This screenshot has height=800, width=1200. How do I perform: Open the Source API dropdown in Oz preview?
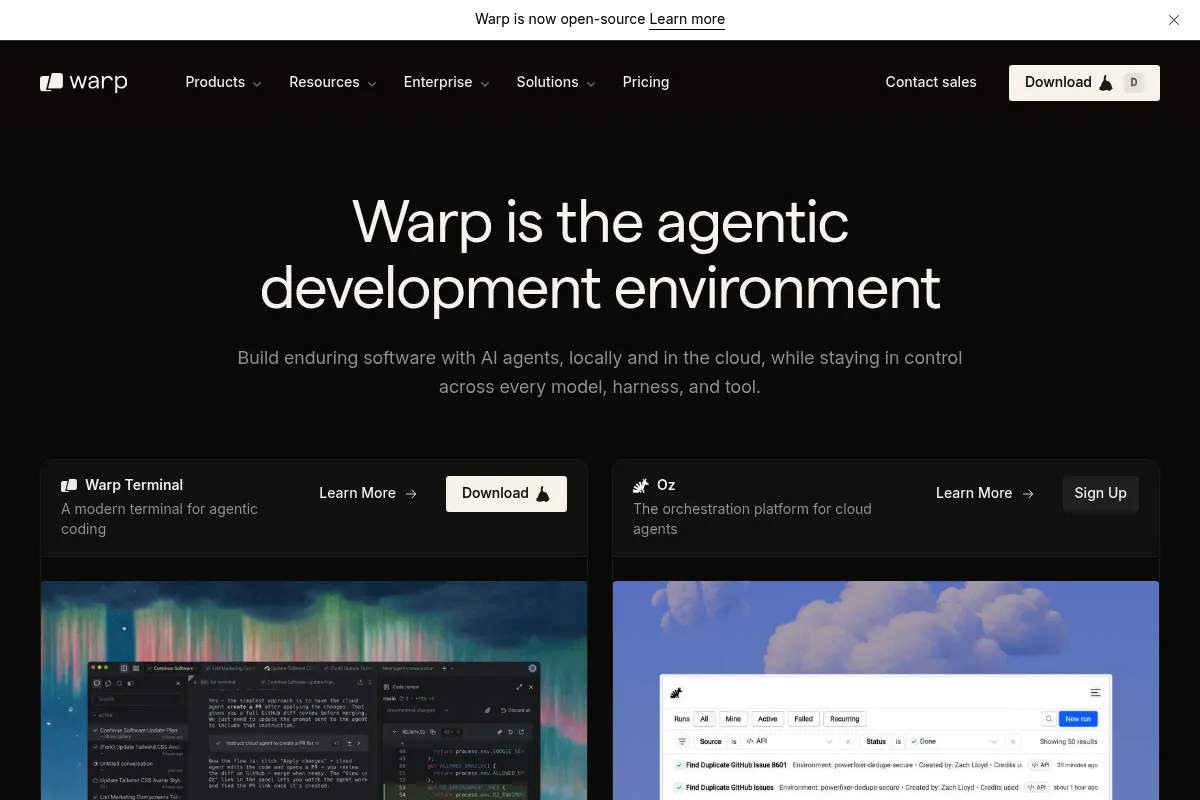coord(789,742)
